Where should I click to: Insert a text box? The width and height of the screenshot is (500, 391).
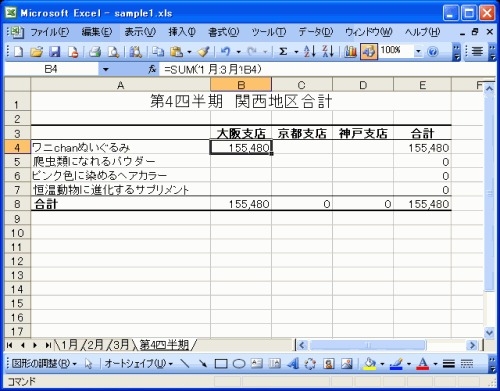257,363
